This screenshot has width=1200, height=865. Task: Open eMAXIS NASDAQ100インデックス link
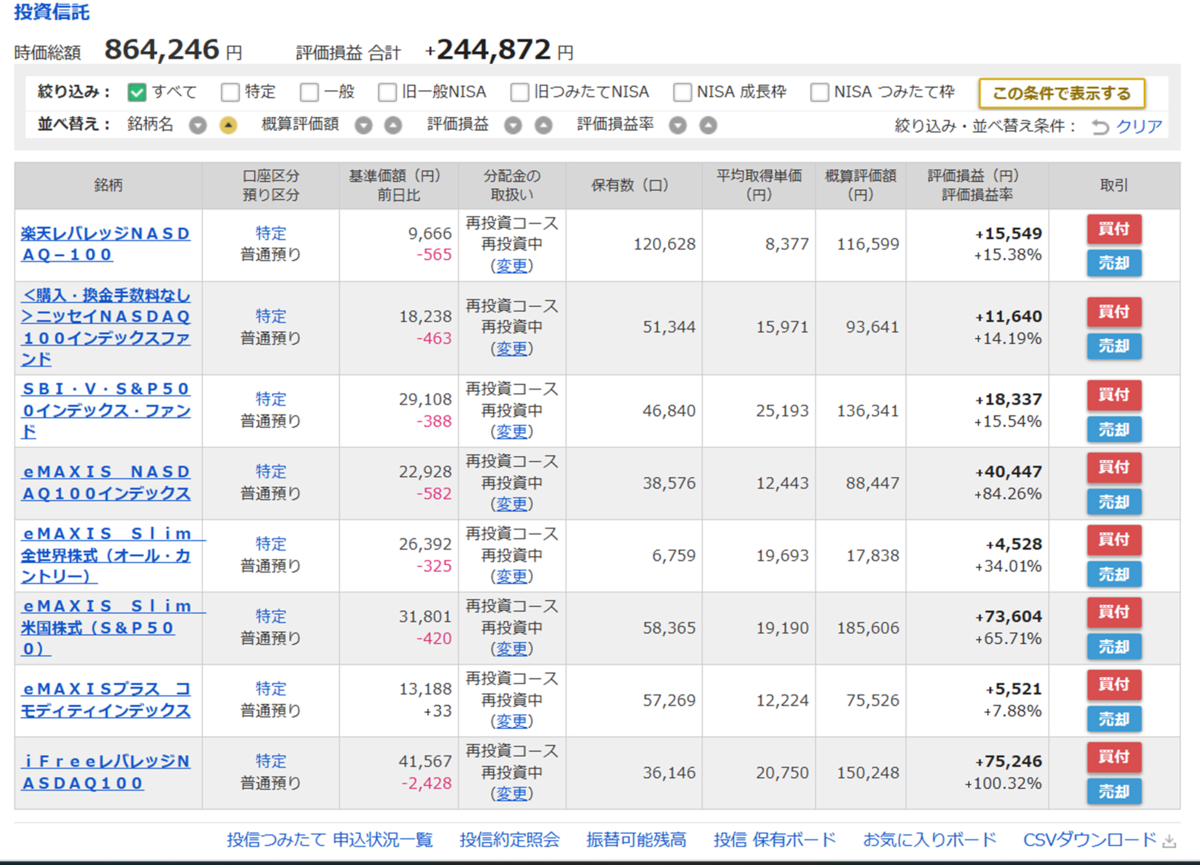[x=106, y=483]
